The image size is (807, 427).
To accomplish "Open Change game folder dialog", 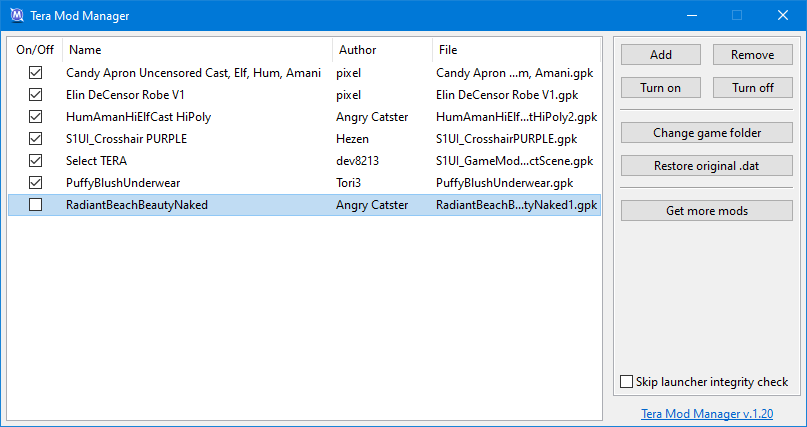I will click(x=707, y=133).
